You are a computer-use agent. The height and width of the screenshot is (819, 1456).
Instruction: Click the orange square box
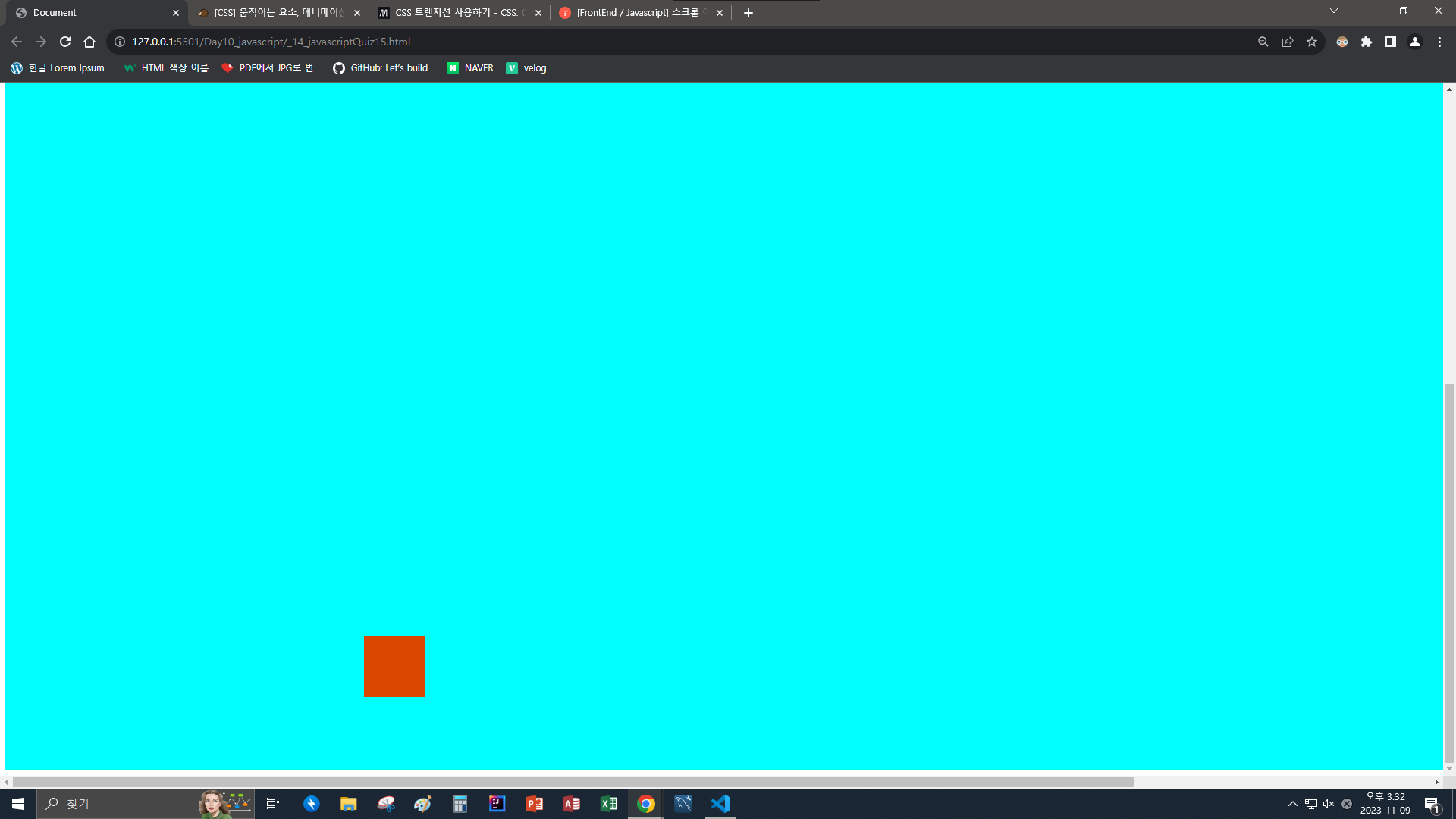394,667
